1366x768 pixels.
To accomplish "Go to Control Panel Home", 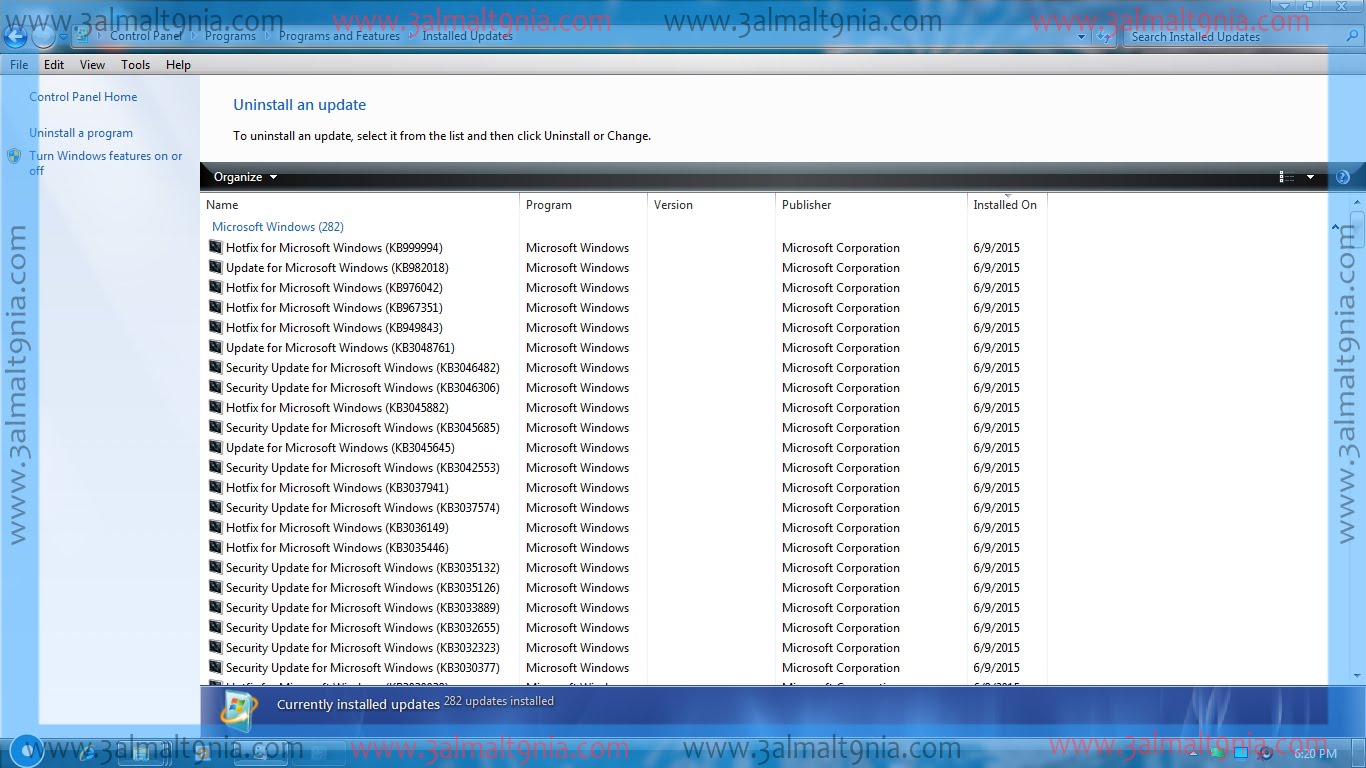I will tap(83, 97).
